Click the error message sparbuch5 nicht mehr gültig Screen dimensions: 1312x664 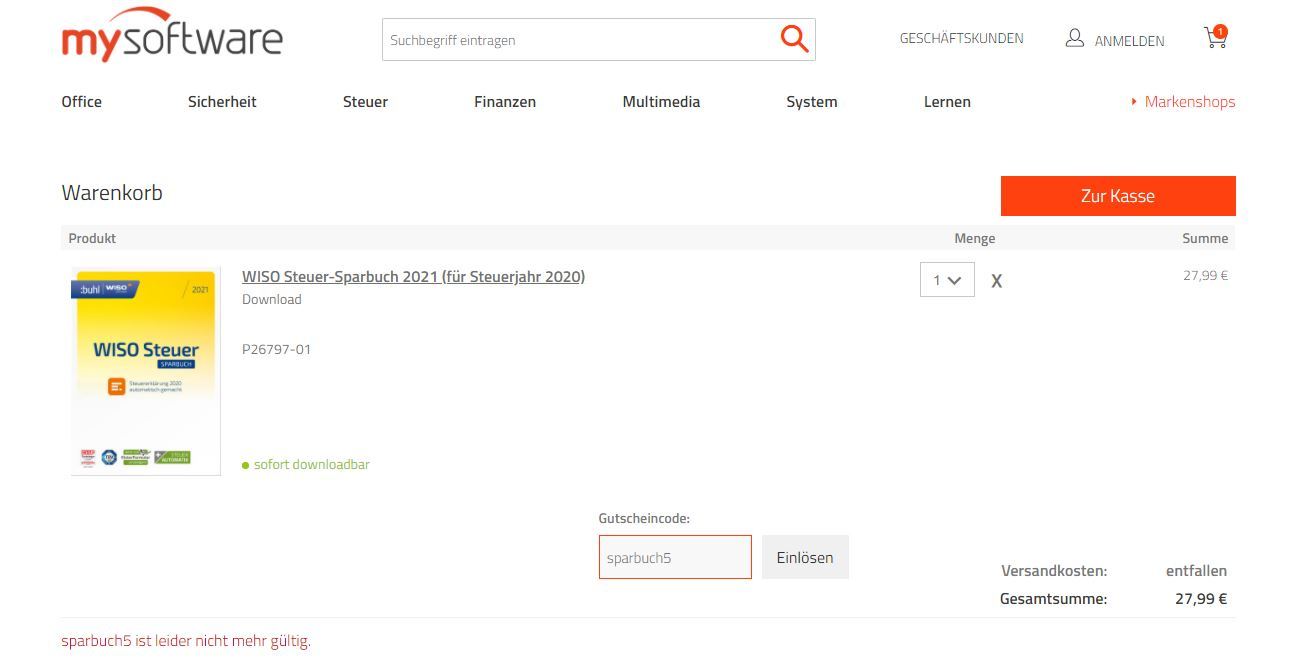pos(186,641)
